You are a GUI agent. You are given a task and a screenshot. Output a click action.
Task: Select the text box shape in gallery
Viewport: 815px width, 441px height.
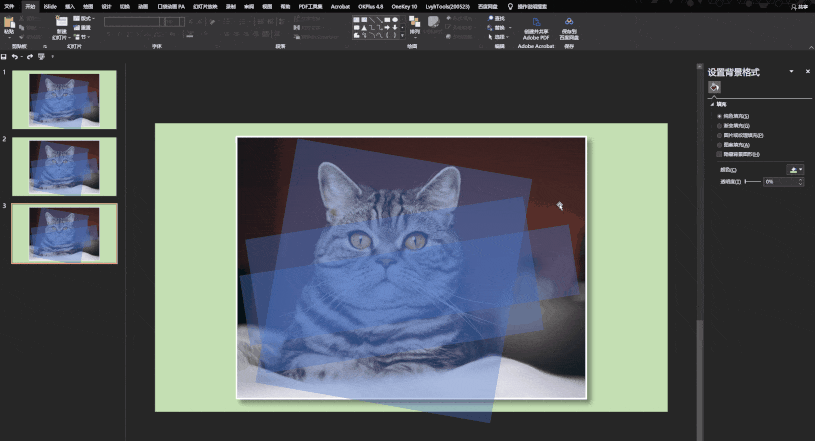click(x=356, y=20)
